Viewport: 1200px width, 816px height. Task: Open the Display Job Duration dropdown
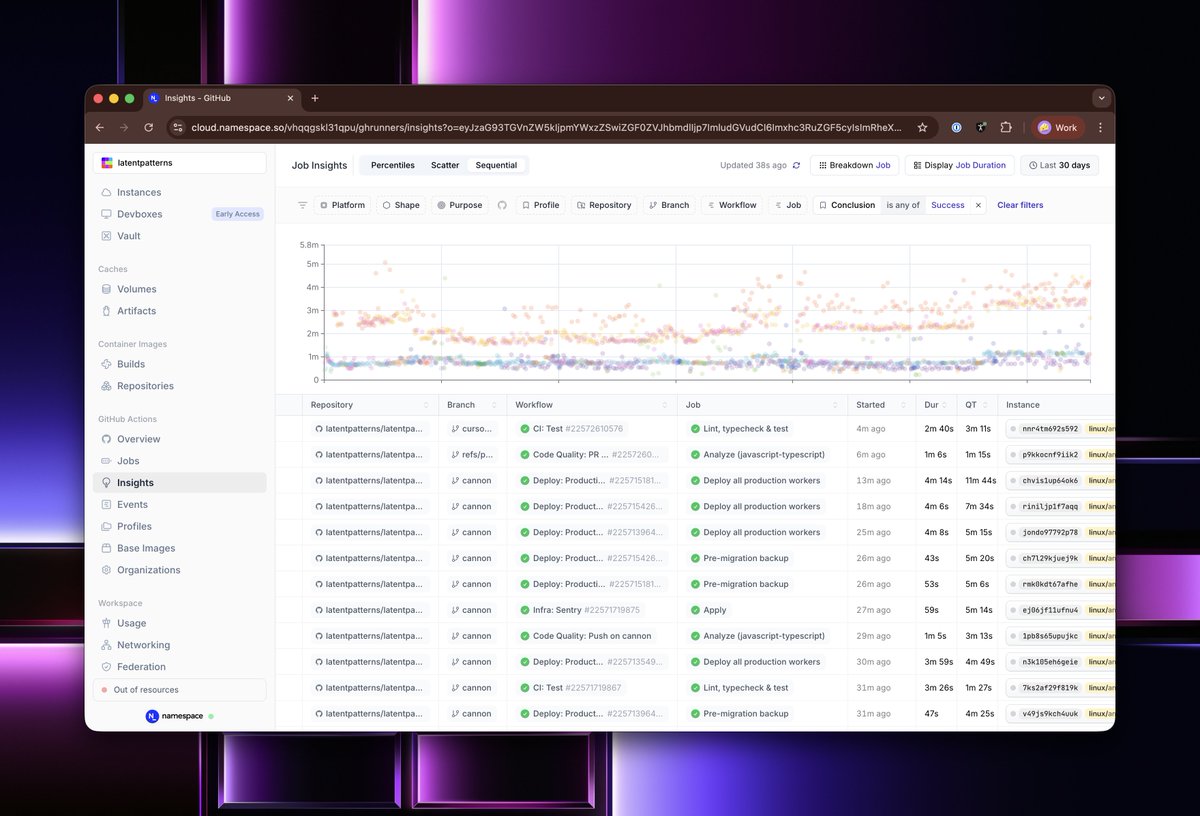pyautogui.click(x=959, y=165)
